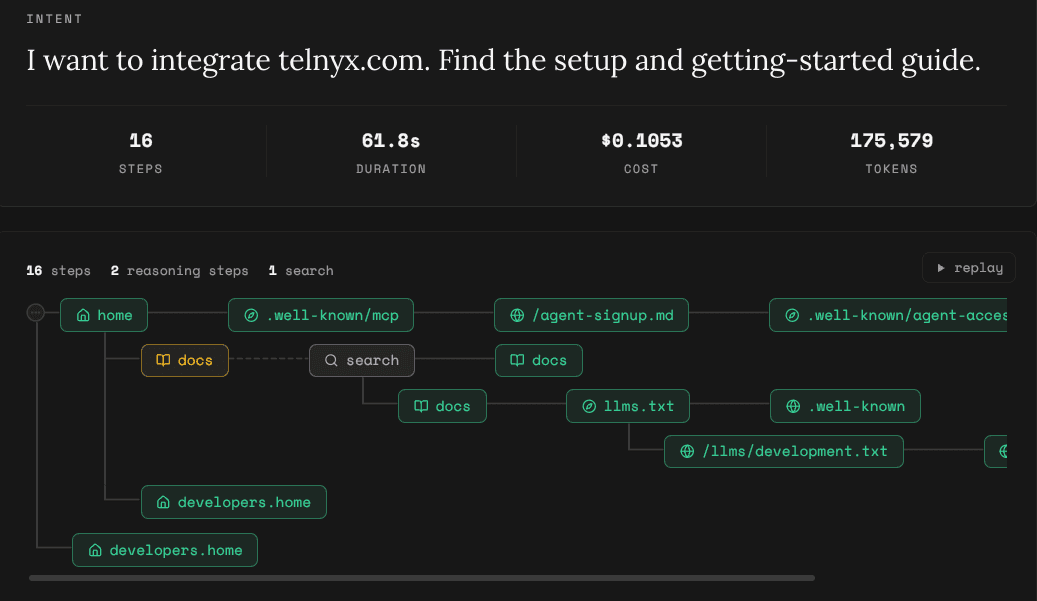Click book icon on docs node right of search

tap(517, 360)
